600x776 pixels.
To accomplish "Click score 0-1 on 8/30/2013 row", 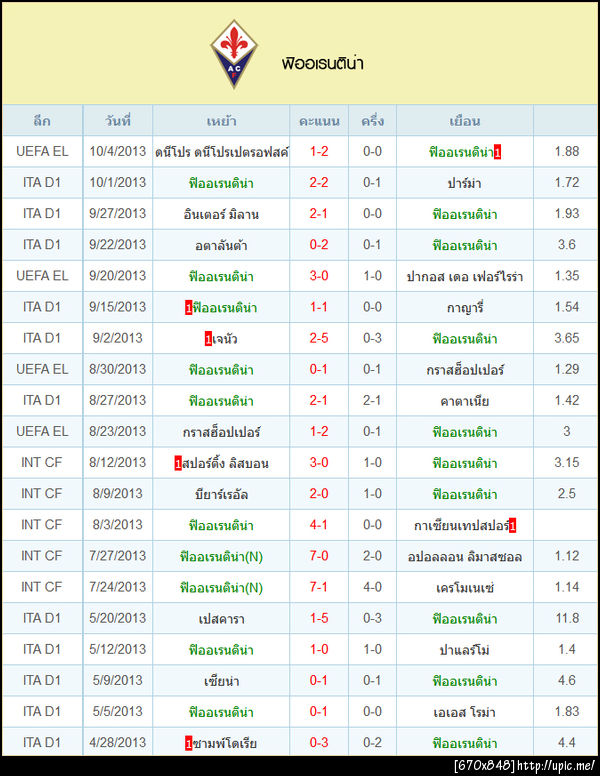I will pyautogui.click(x=319, y=369).
